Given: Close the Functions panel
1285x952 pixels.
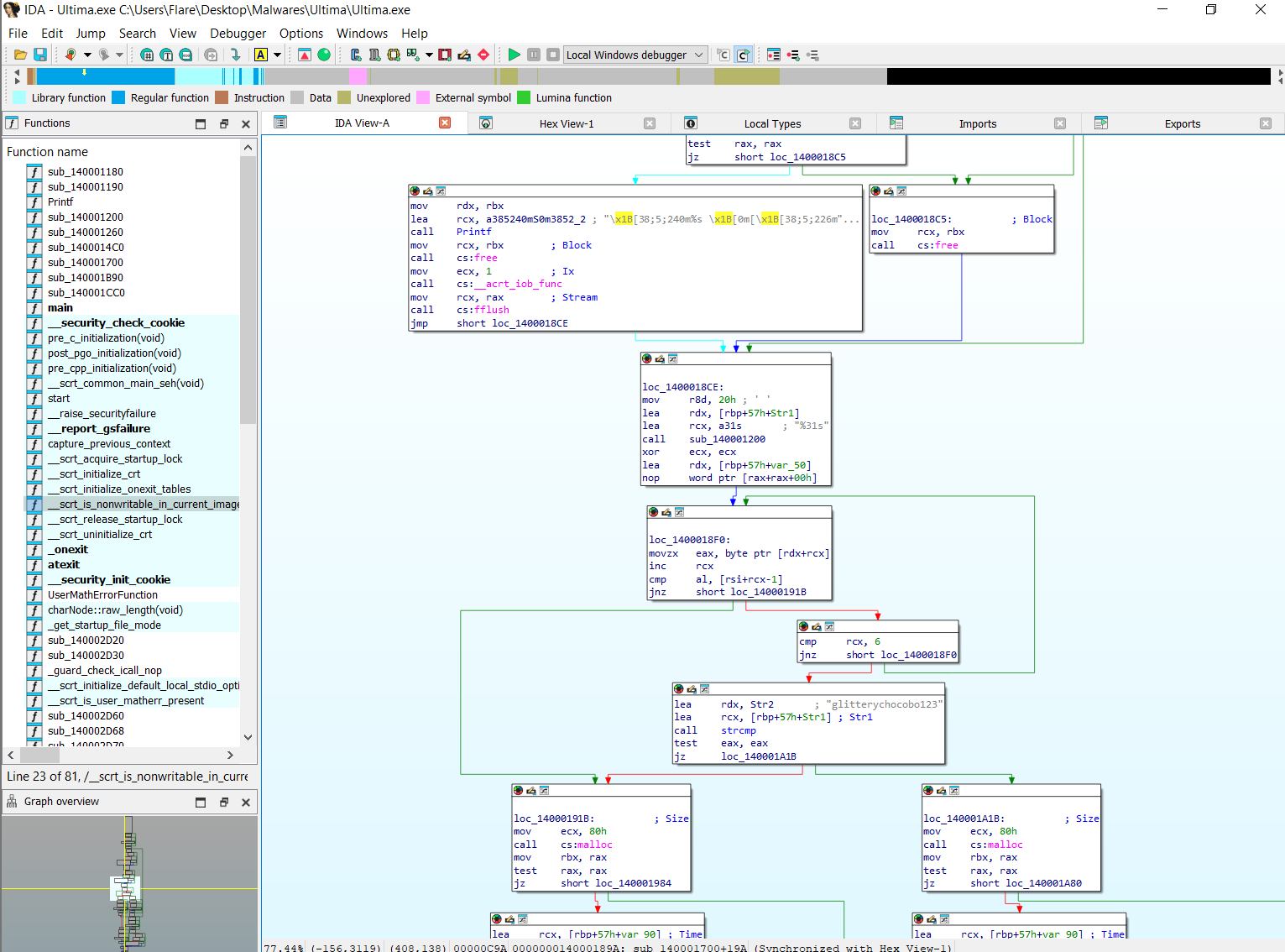Looking at the screenshot, I should 246,124.
